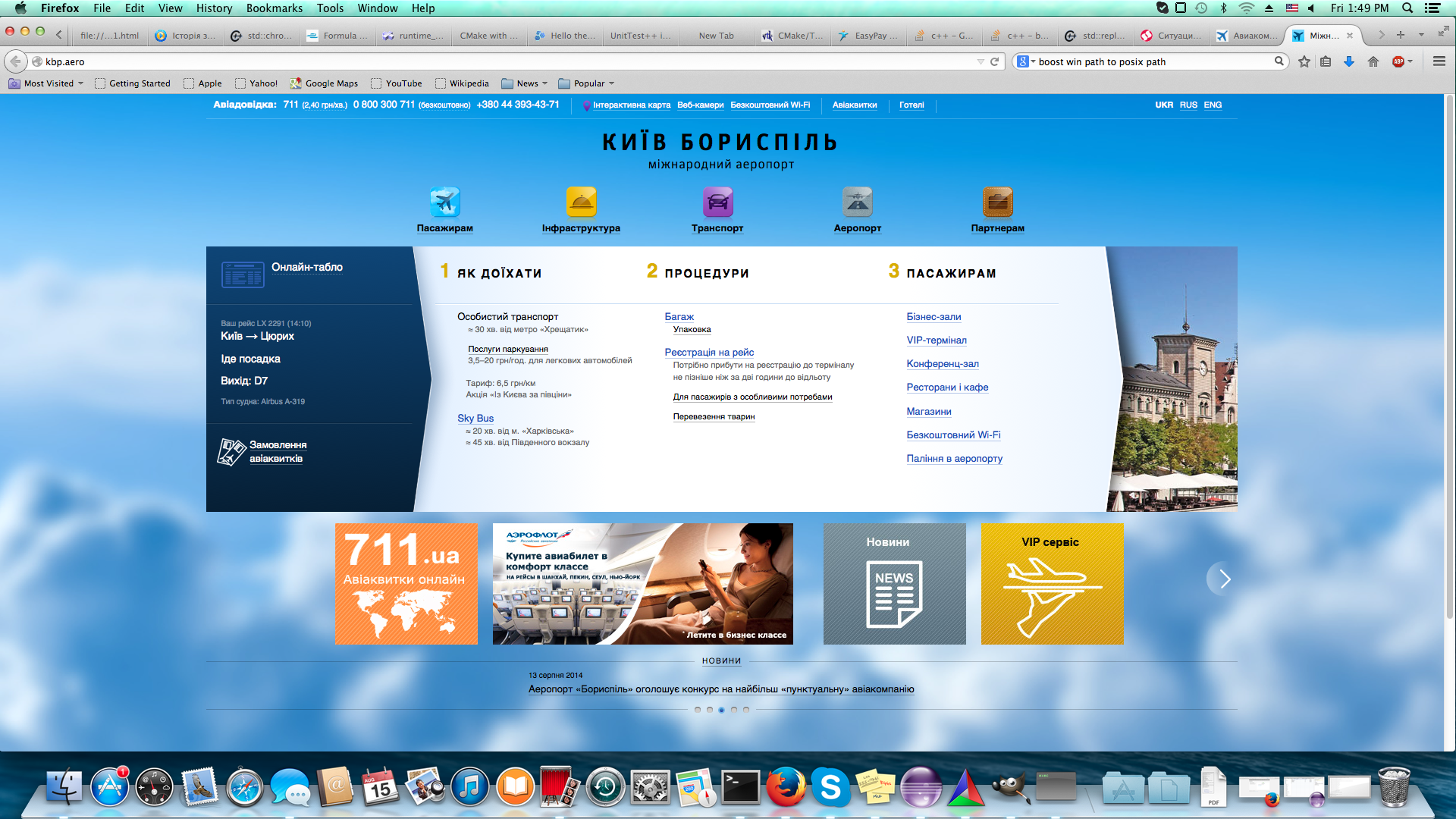Select the first news carousel dot
The image size is (1456, 819).
point(697,710)
